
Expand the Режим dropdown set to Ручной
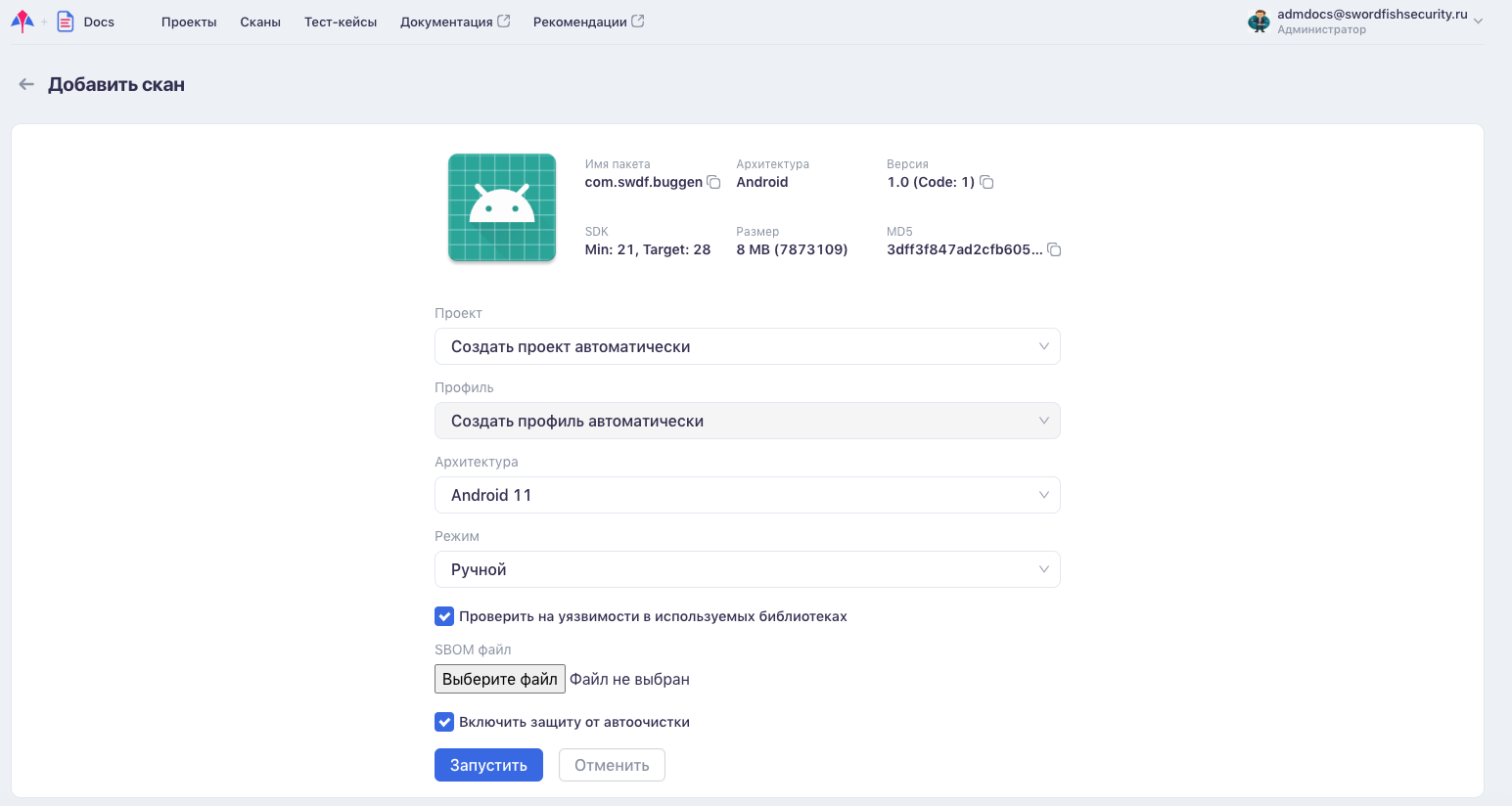747,569
